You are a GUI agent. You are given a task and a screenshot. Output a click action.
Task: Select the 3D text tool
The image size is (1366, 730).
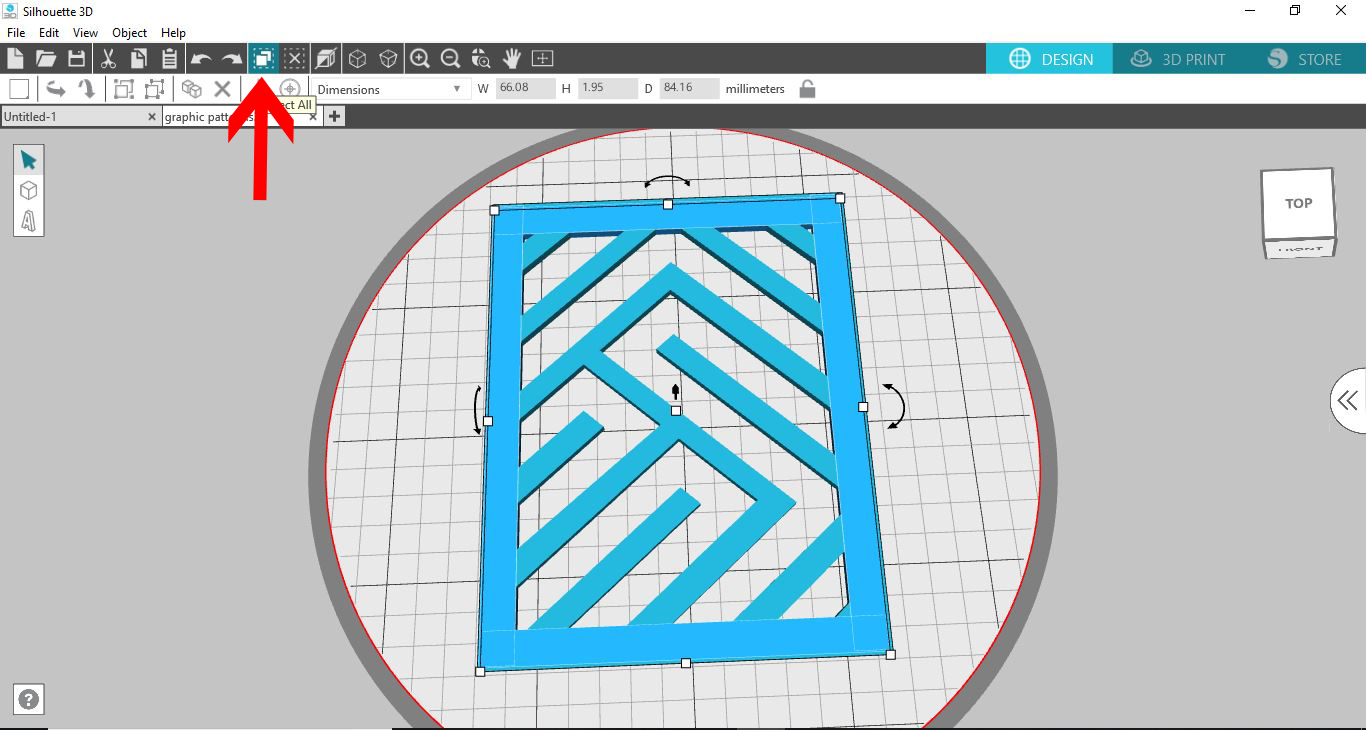pyautogui.click(x=28, y=220)
